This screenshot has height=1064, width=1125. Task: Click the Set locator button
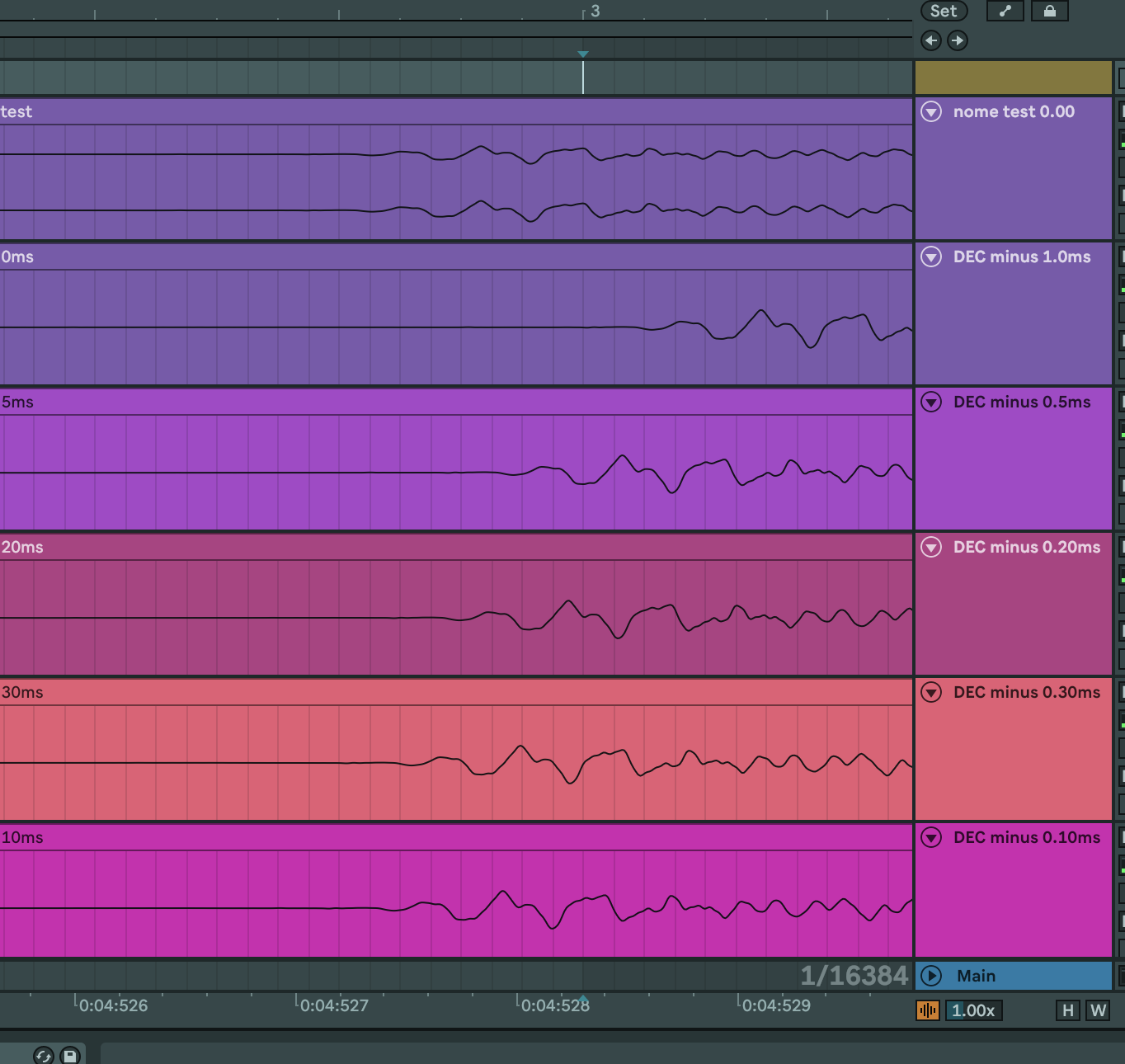[x=943, y=11]
